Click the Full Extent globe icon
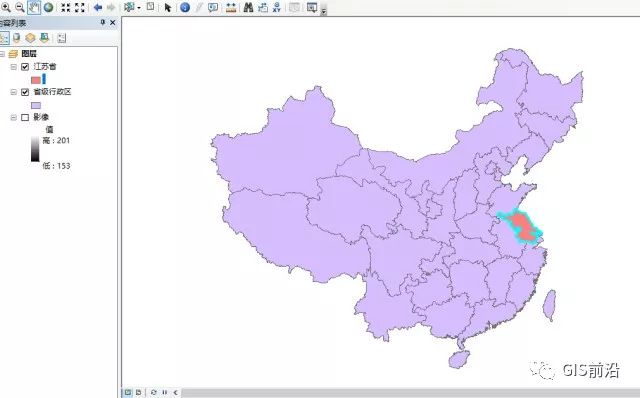The height and width of the screenshot is (398, 640). pos(49,7)
